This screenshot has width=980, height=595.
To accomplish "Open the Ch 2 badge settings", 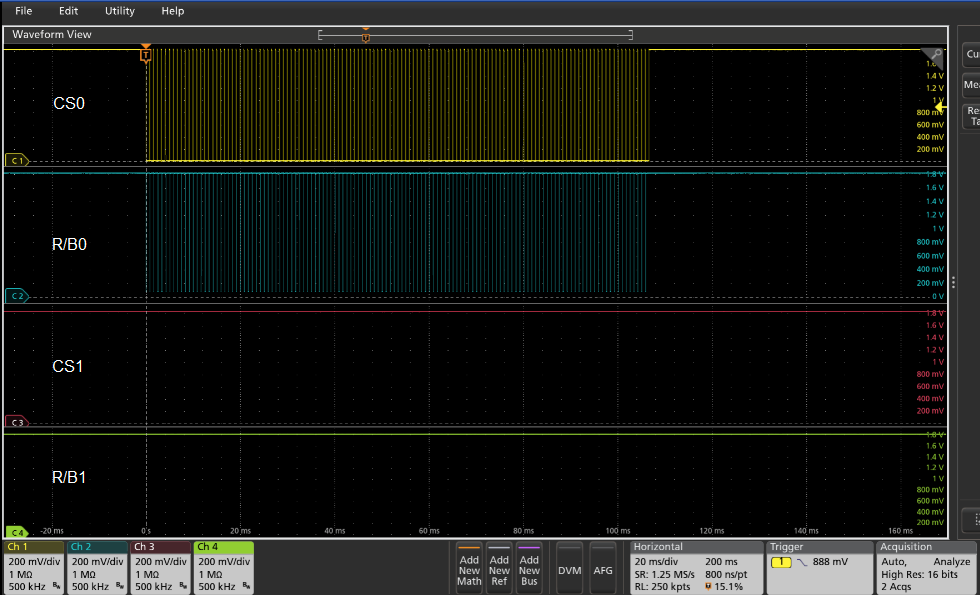I will (x=95, y=568).
